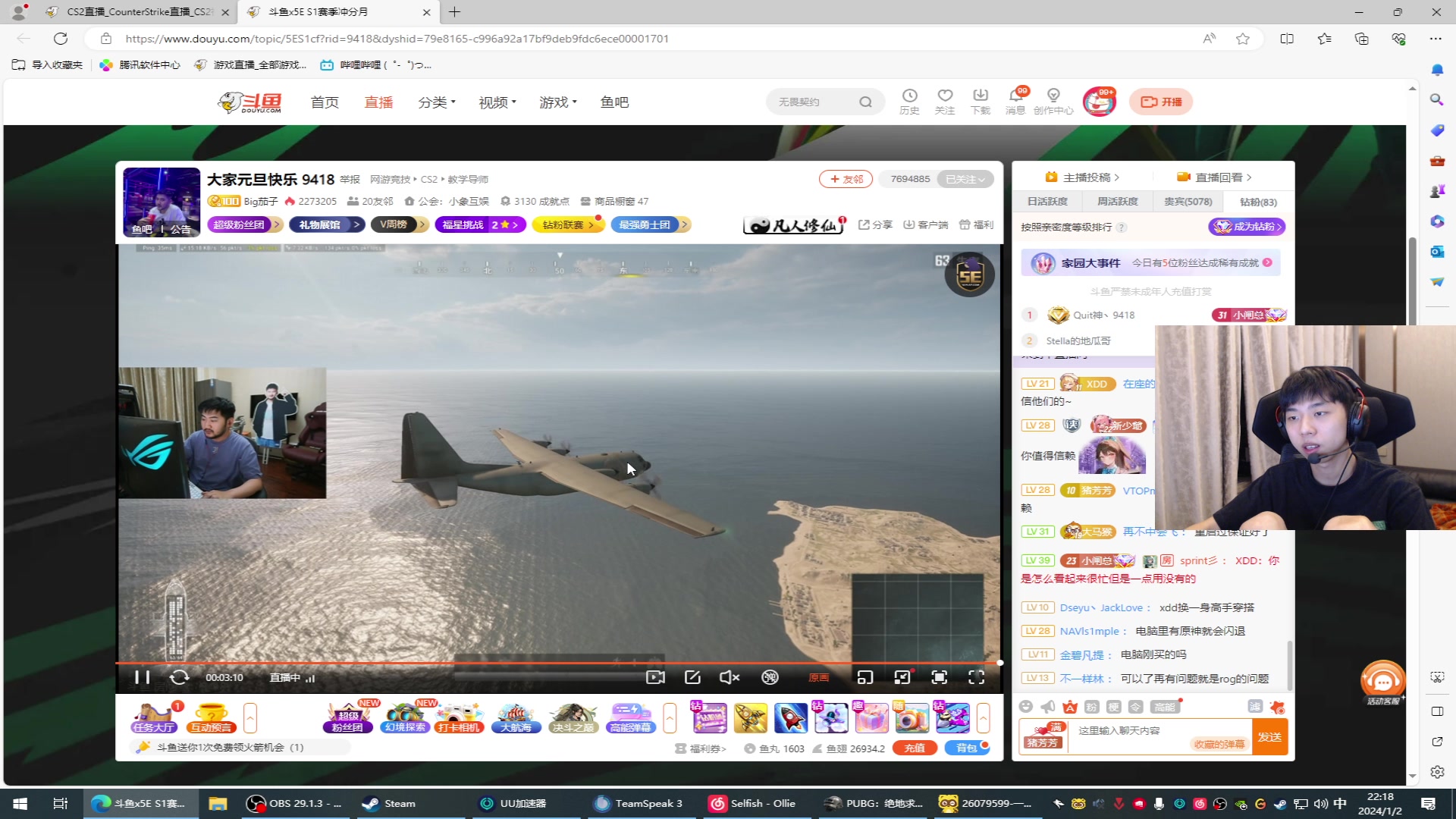The image size is (1456, 819).
Task: Open the chat megaphone horn icon
Action: point(1048,707)
